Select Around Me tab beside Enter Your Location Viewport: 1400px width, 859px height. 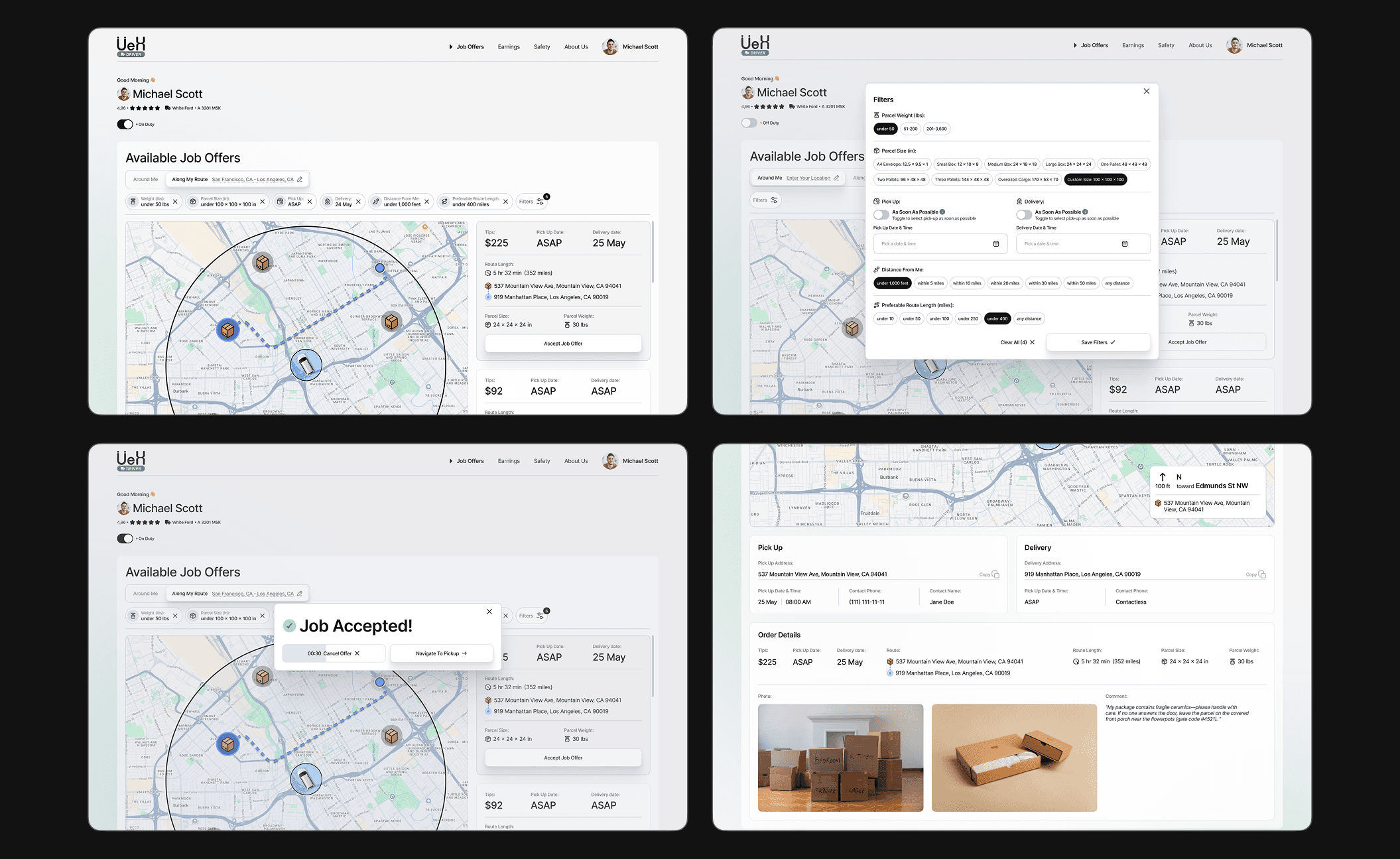click(x=769, y=178)
